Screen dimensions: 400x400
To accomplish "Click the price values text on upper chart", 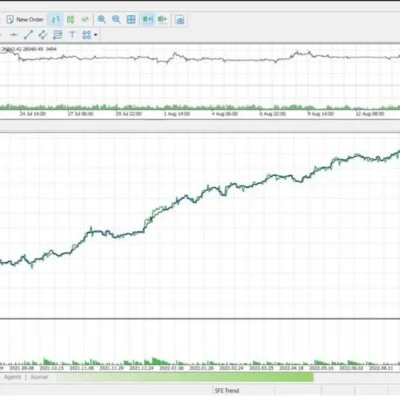I will [29, 49].
